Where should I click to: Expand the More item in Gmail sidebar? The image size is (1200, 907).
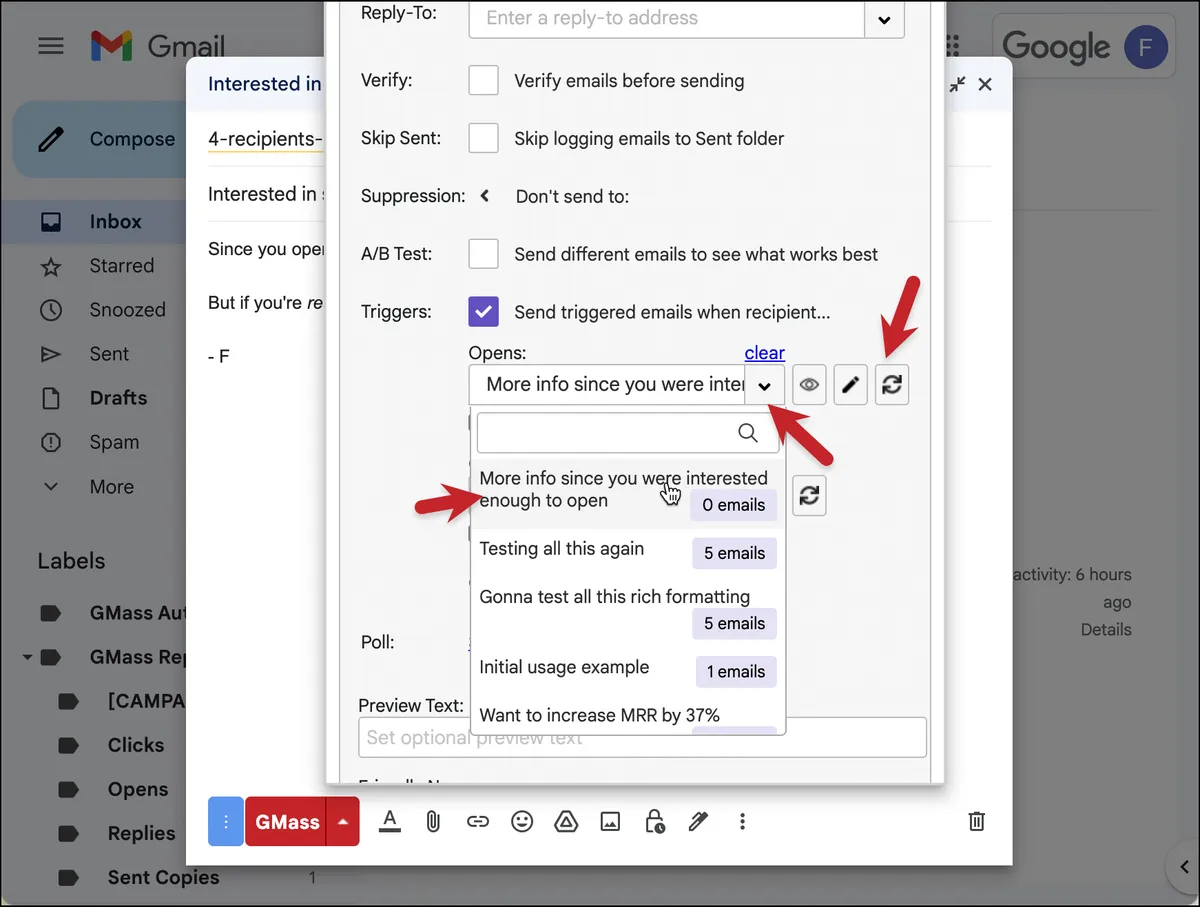pos(111,487)
